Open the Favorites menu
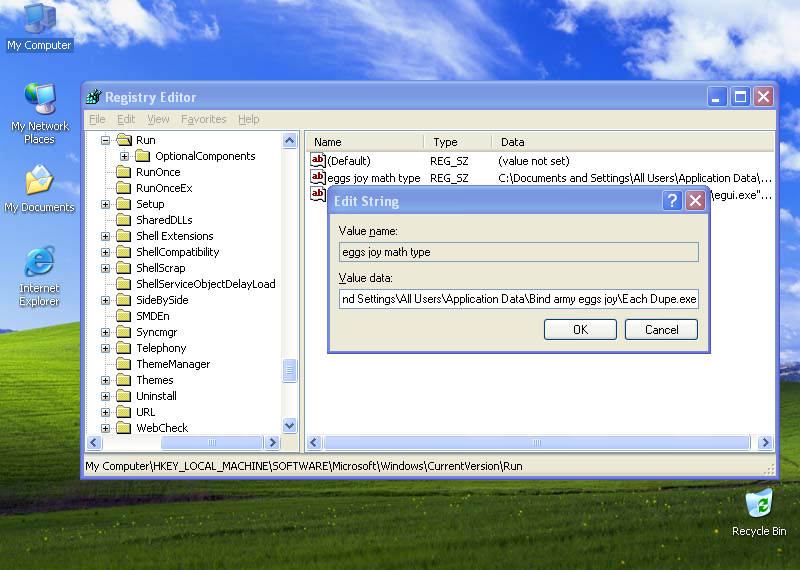The image size is (800, 570). [204, 119]
